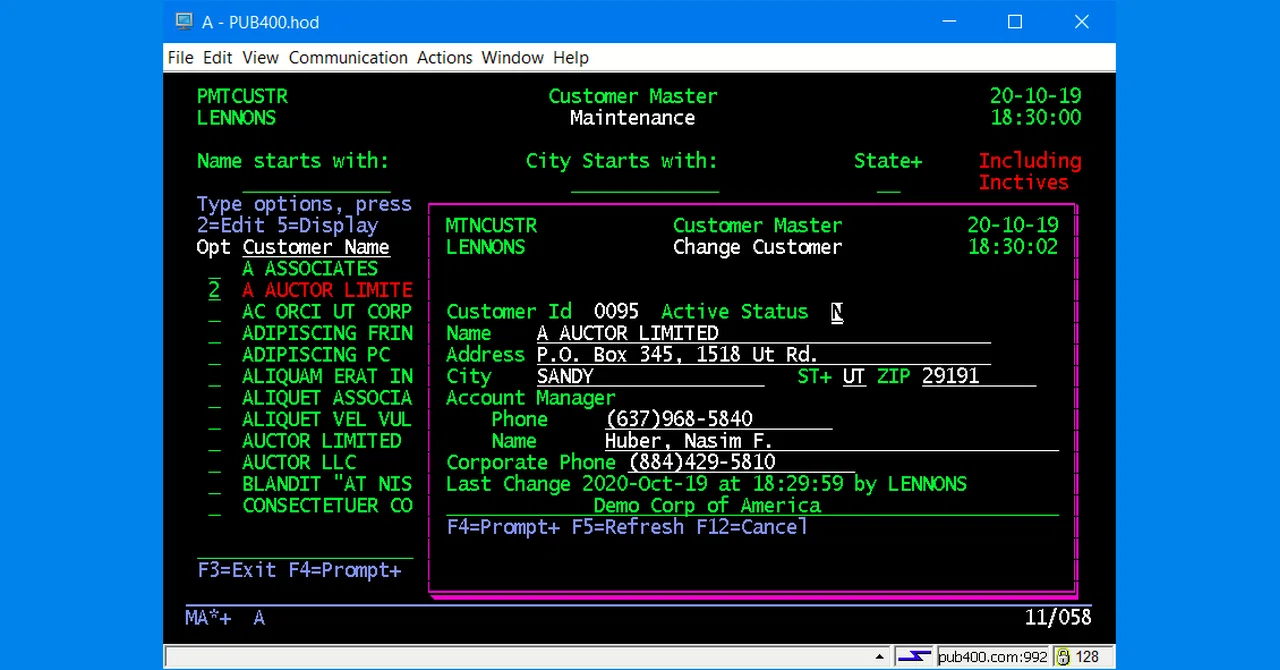Click the status bar dropdown arrow

880,657
